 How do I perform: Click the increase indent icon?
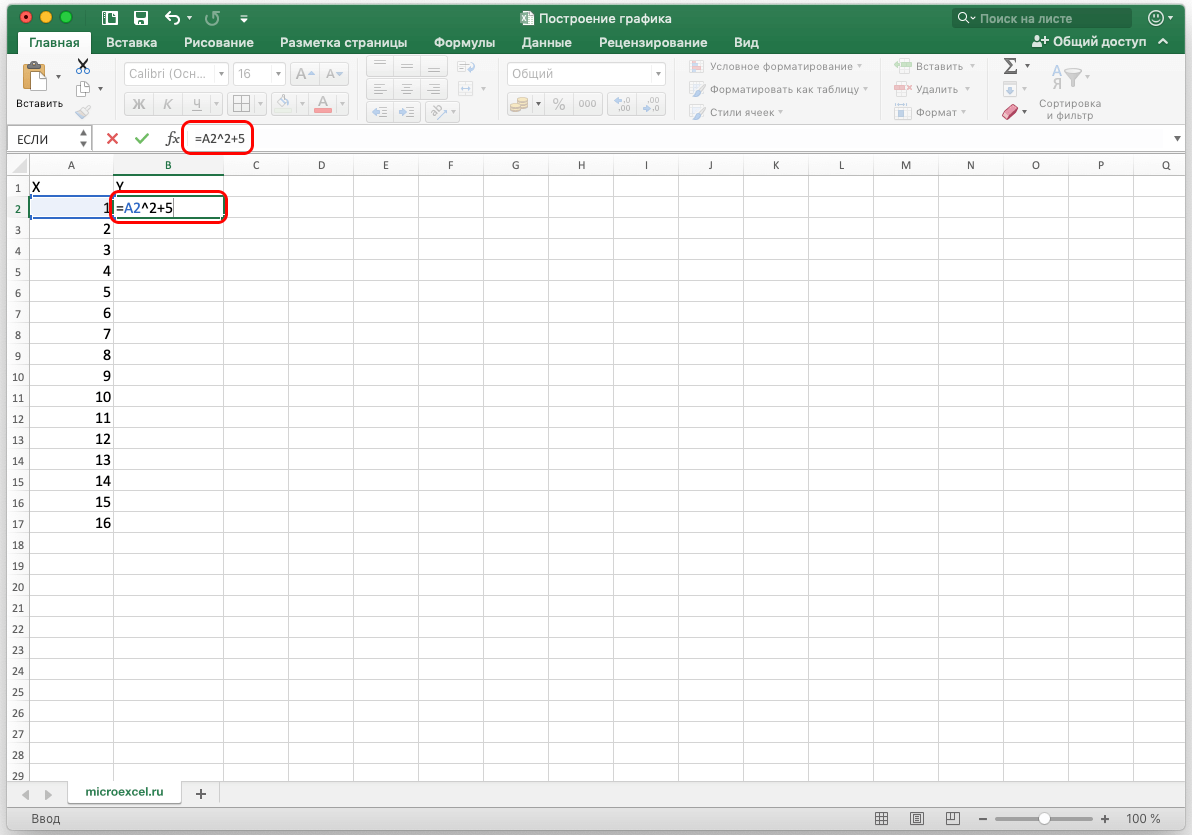point(407,113)
